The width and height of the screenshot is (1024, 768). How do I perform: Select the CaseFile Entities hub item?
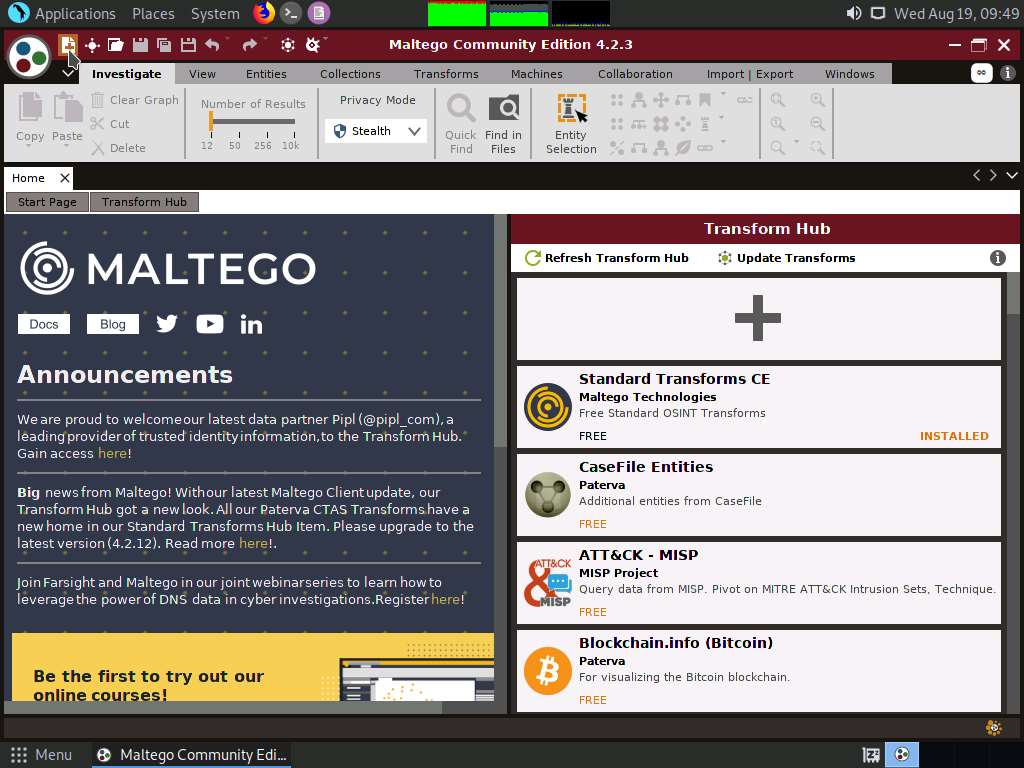pyautogui.click(x=758, y=495)
